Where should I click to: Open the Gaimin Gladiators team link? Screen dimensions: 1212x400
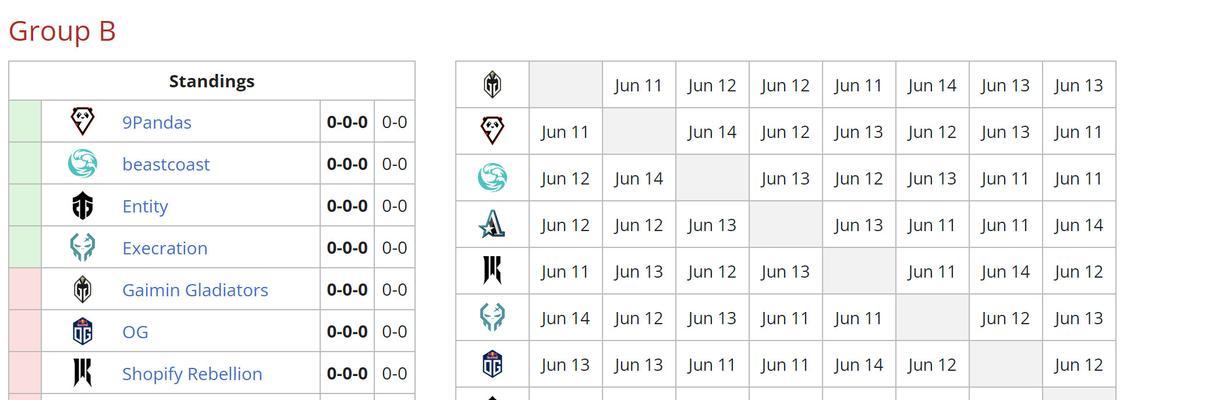[x=195, y=290]
